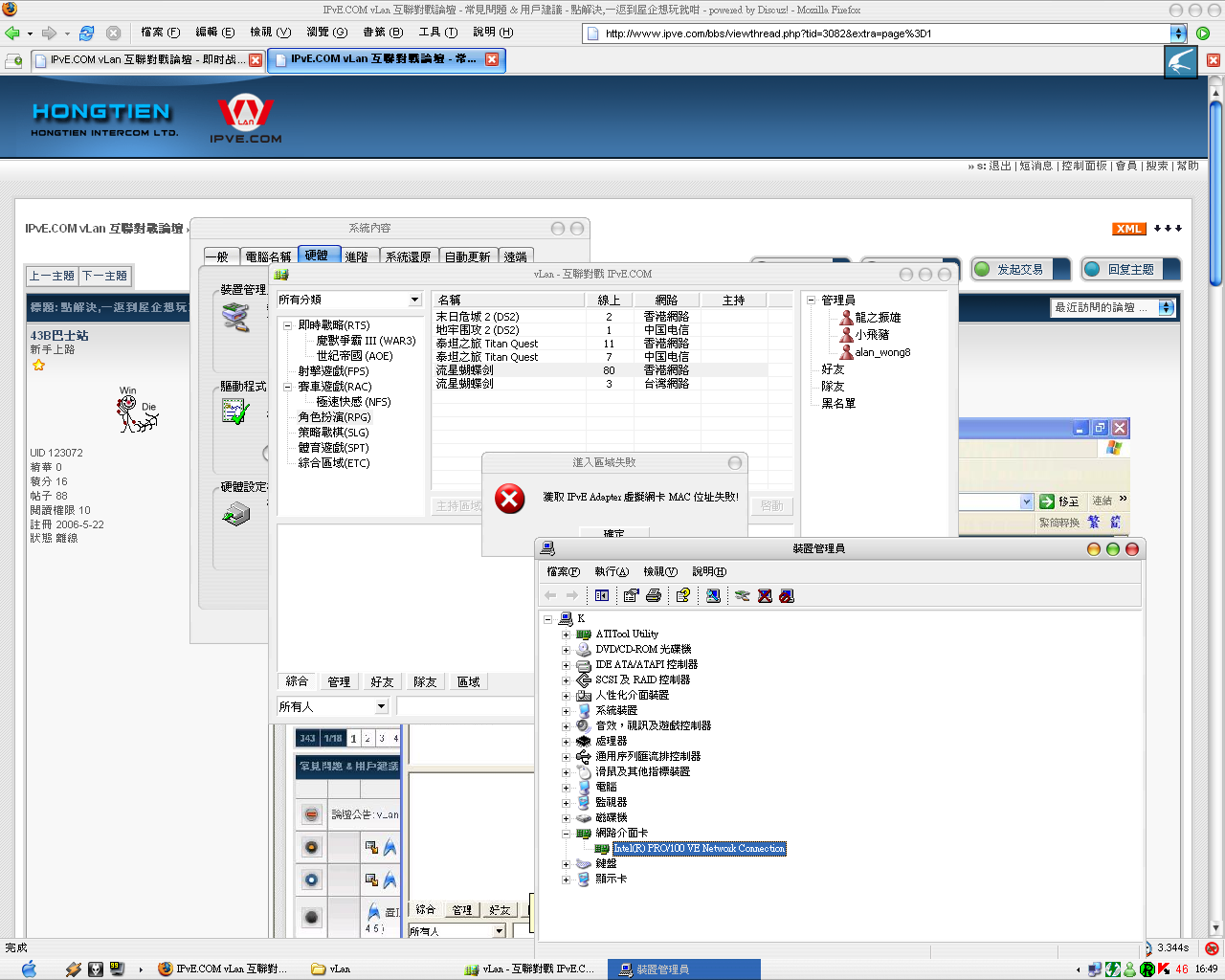Click Device Manager show/hide console tree icon
This screenshot has width=1225, height=980.
click(x=601, y=595)
